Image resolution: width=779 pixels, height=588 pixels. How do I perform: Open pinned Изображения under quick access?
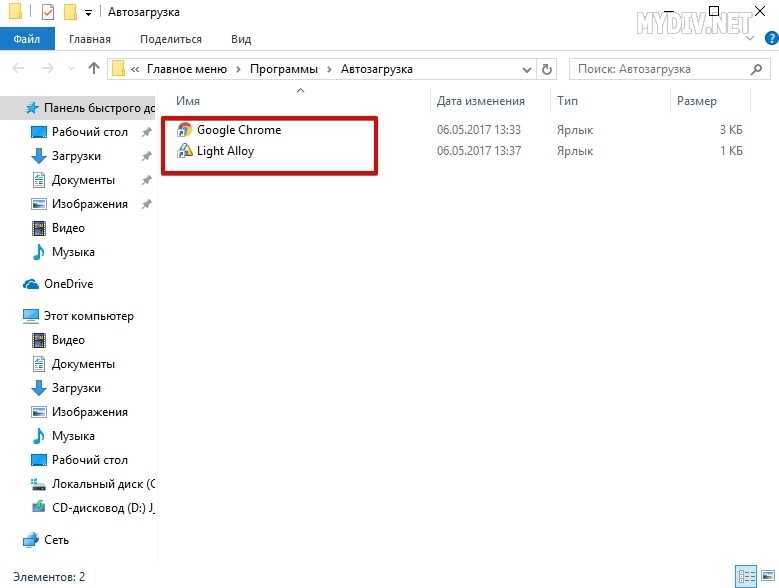coord(90,204)
